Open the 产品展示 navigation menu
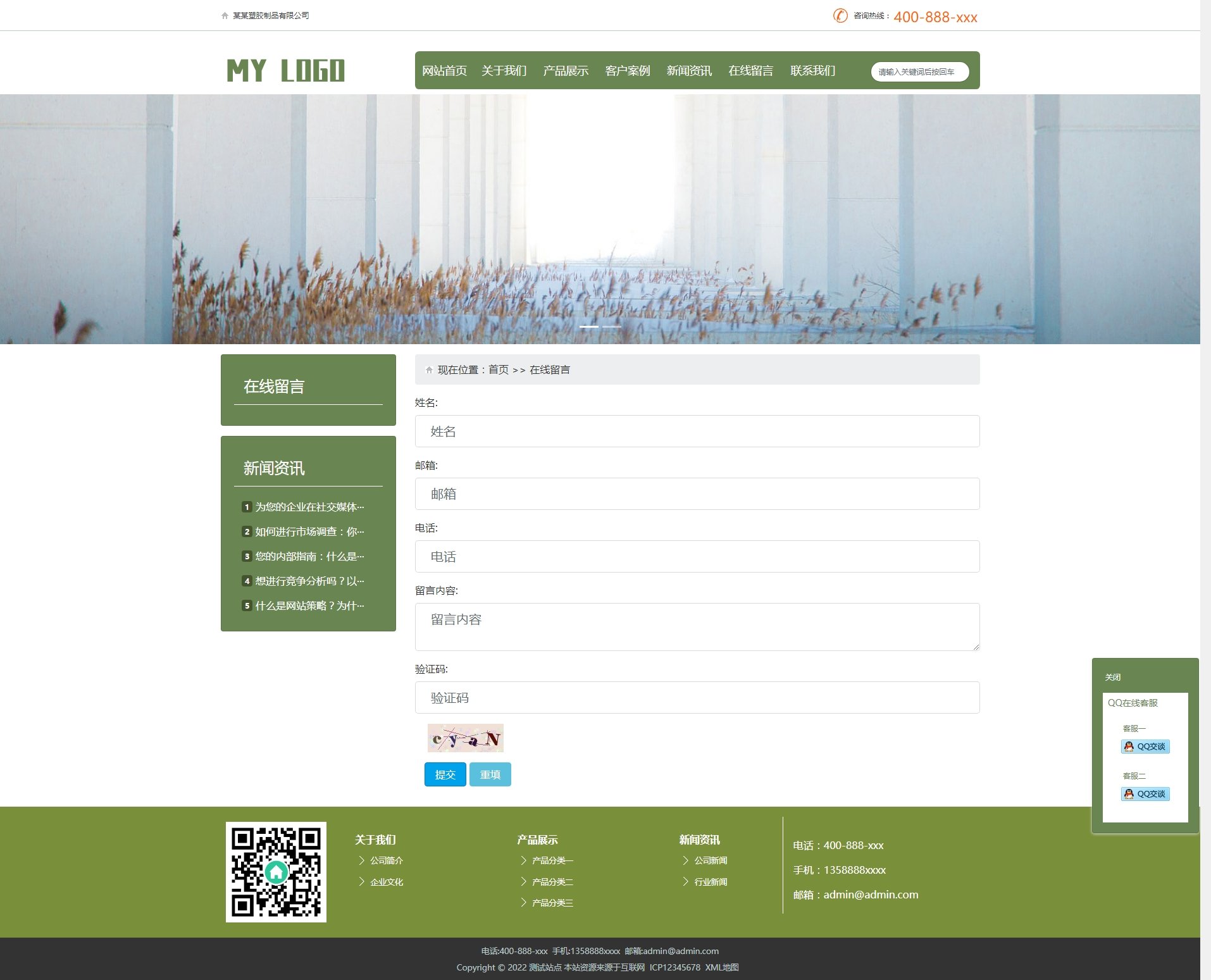Image resolution: width=1211 pixels, height=980 pixels. [x=565, y=71]
